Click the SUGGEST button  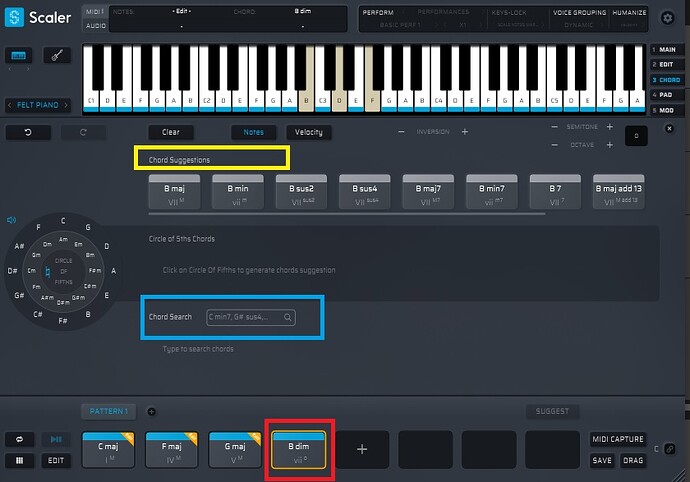552,412
